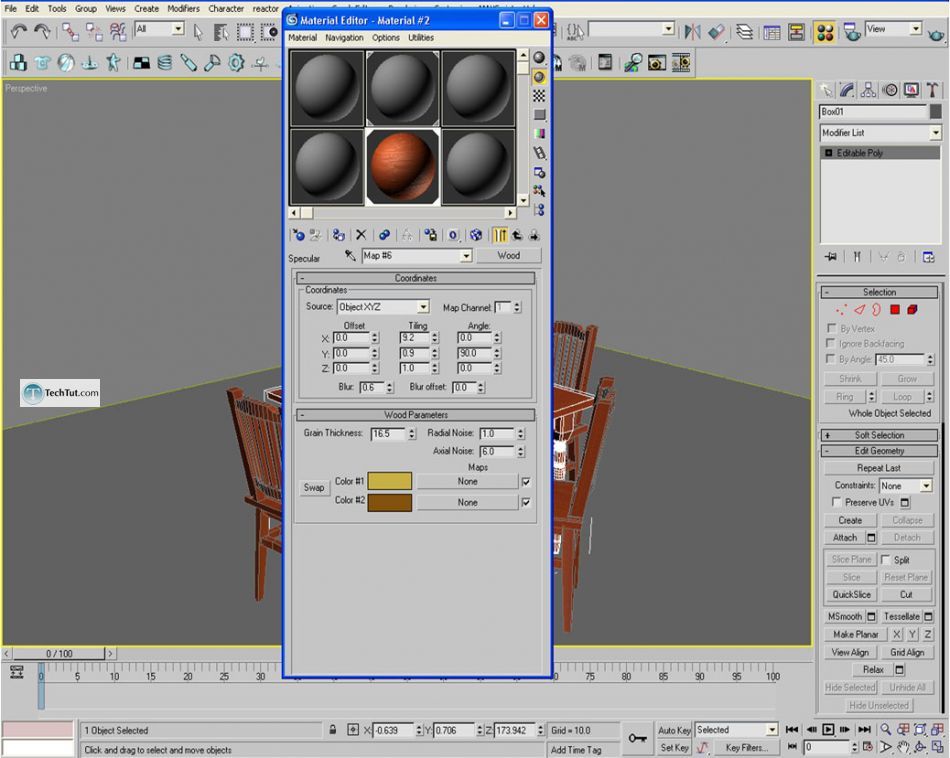Viewport: 950px width, 758px height.
Task: Toggle Color #1 map enable checkbox
Action: (x=526, y=481)
